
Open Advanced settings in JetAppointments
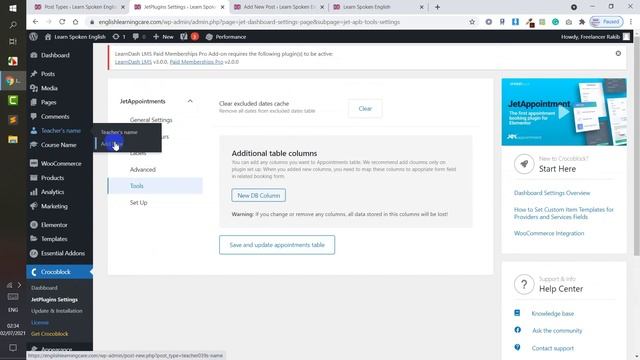click(x=142, y=169)
